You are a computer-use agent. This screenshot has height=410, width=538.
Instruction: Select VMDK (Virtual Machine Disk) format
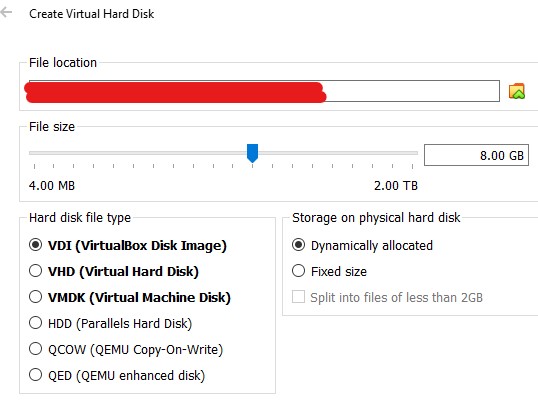tap(35, 297)
